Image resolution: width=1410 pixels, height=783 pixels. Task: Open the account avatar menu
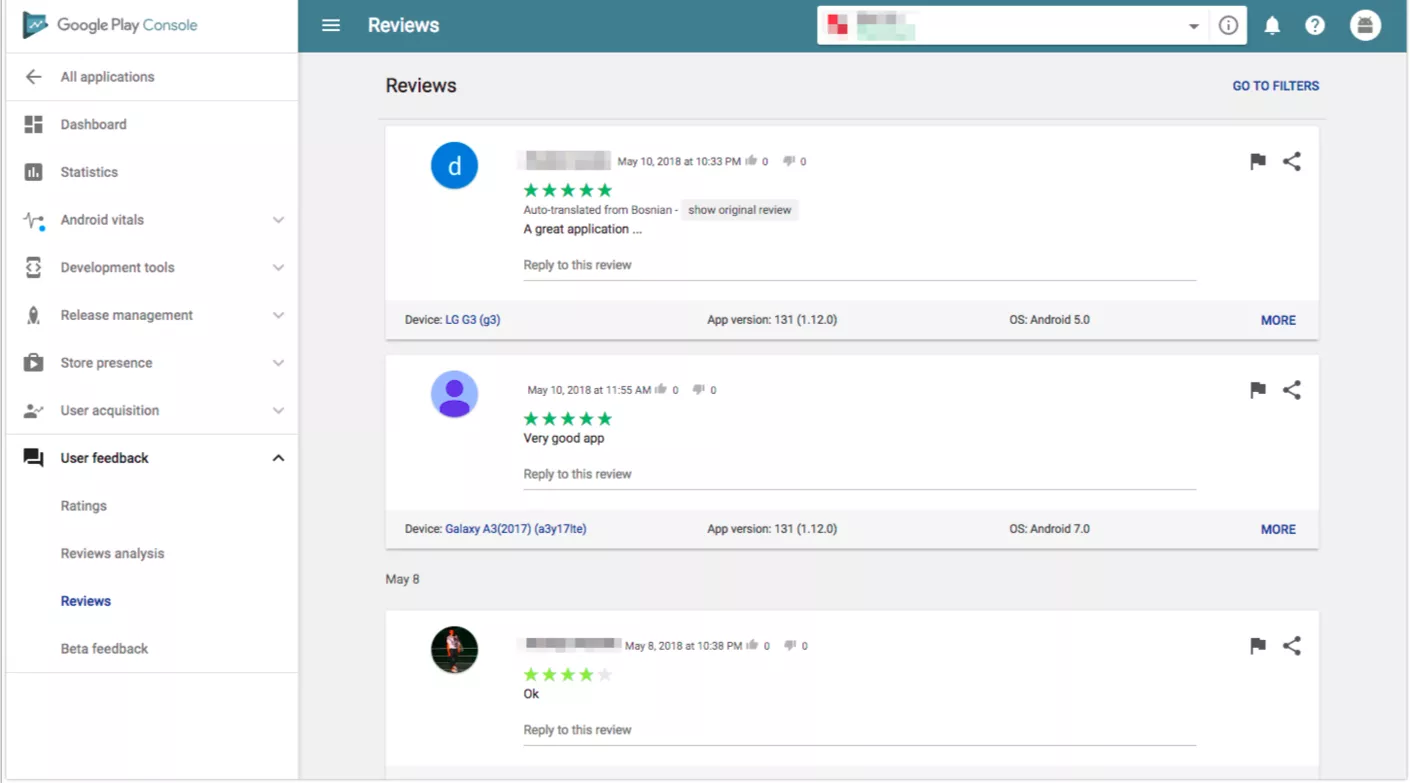coord(1365,26)
